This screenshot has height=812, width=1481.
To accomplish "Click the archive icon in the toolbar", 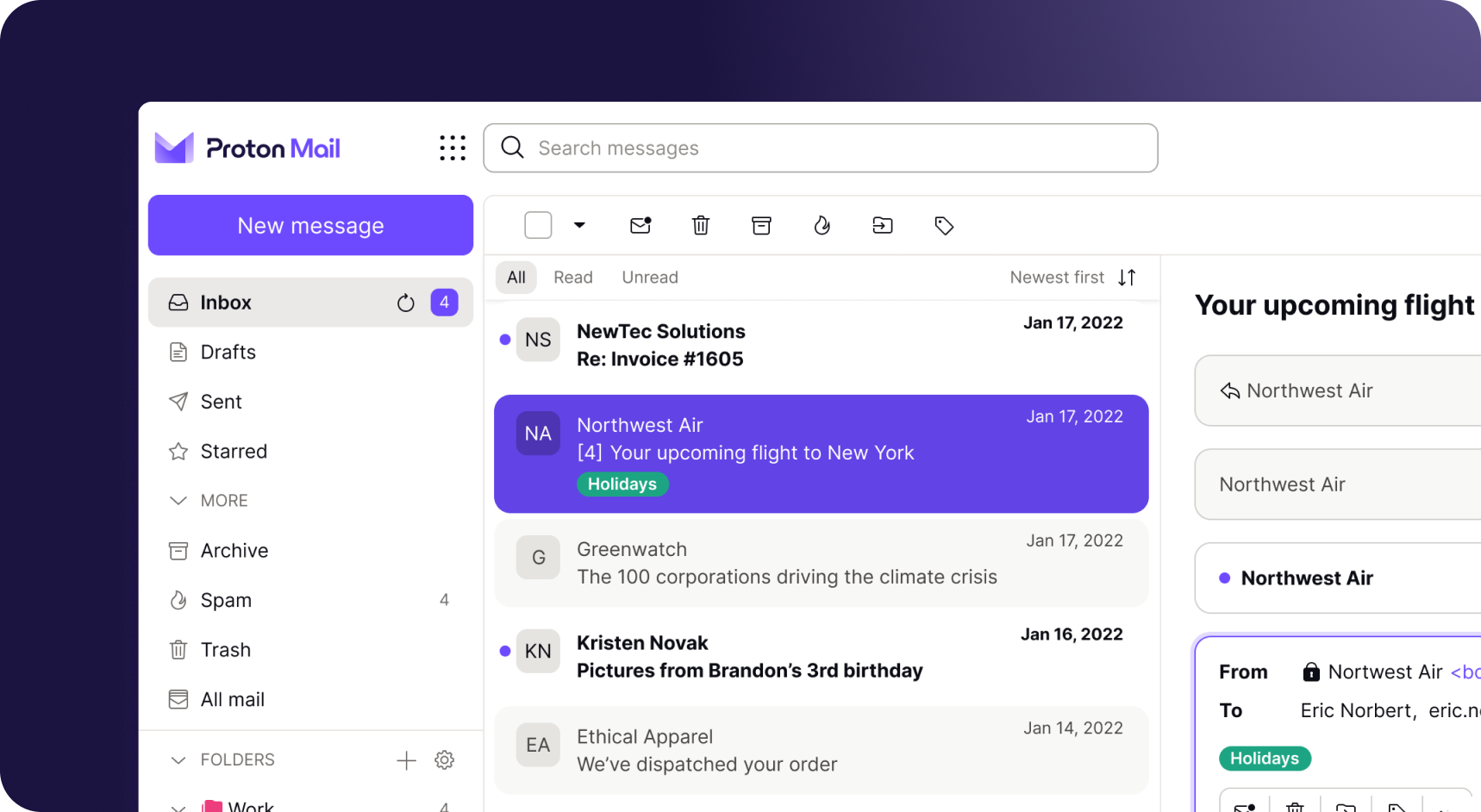I will pos(761,226).
